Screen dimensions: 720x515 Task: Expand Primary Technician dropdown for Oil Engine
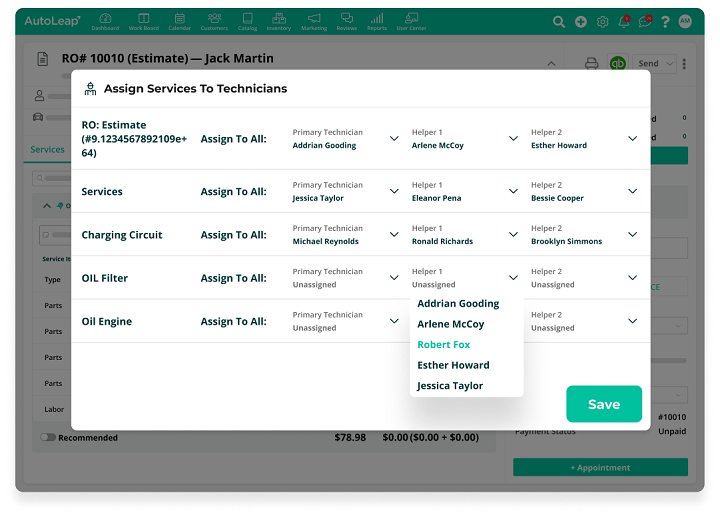(x=394, y=321)
